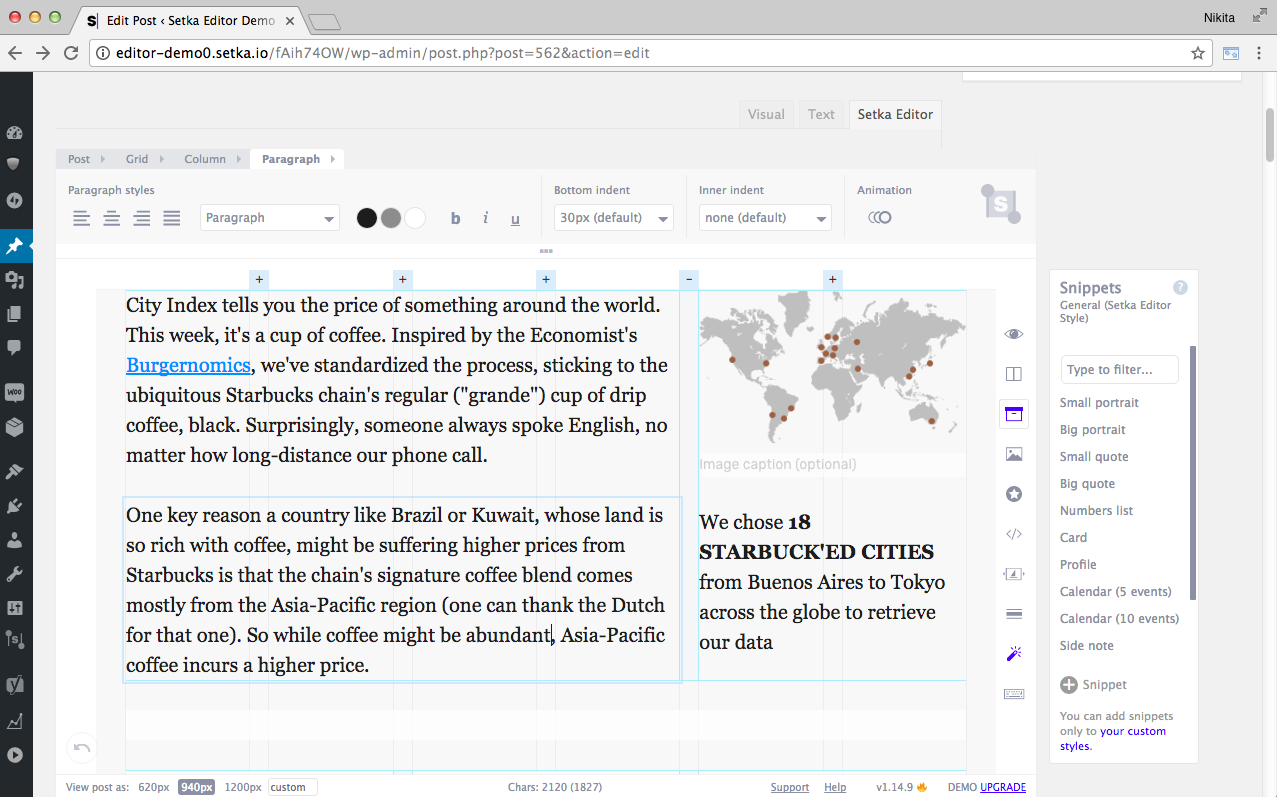Open the Settings sliders sidebar icon
Viewport: 1277px width, 797px height.
(14, 607)
